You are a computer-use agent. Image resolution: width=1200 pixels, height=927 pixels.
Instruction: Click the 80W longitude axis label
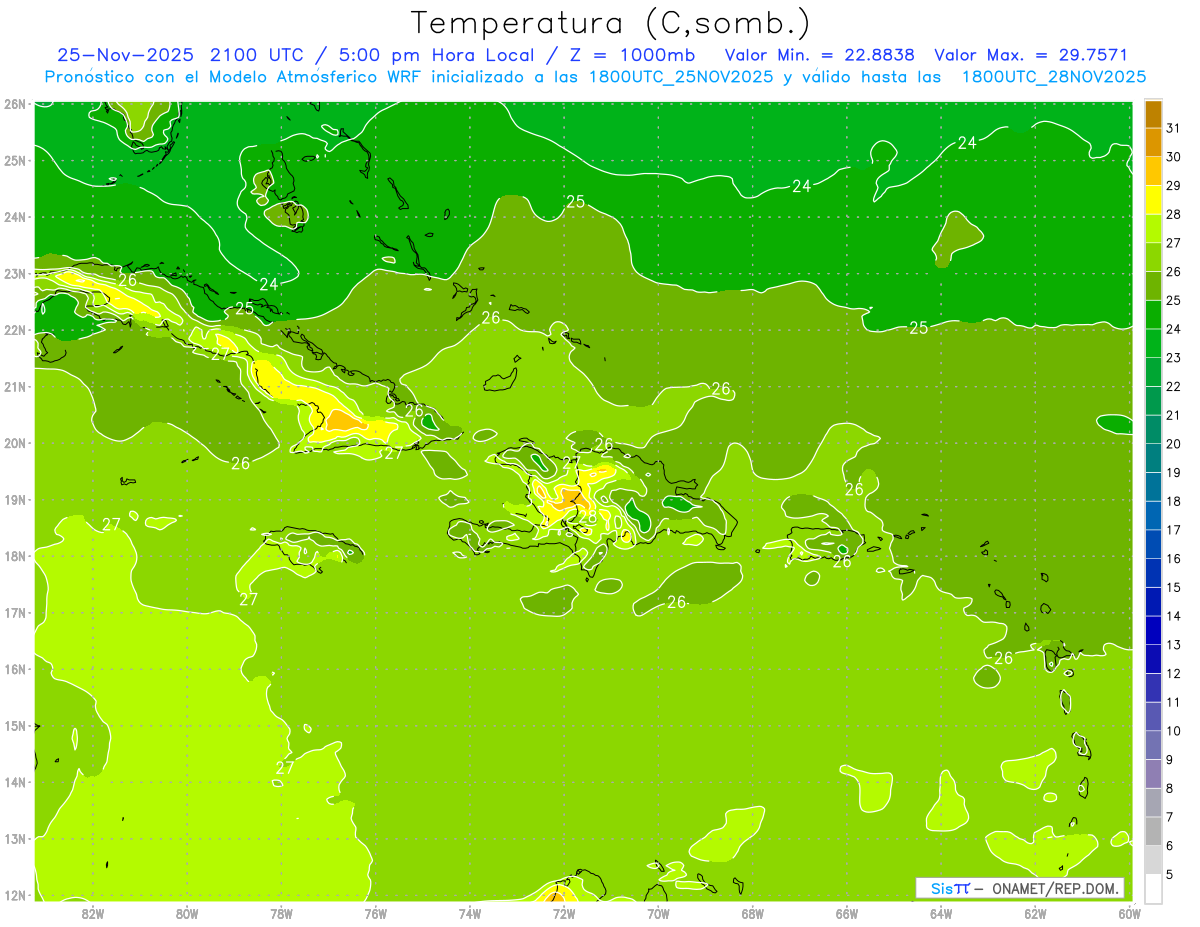click(187, 912)
